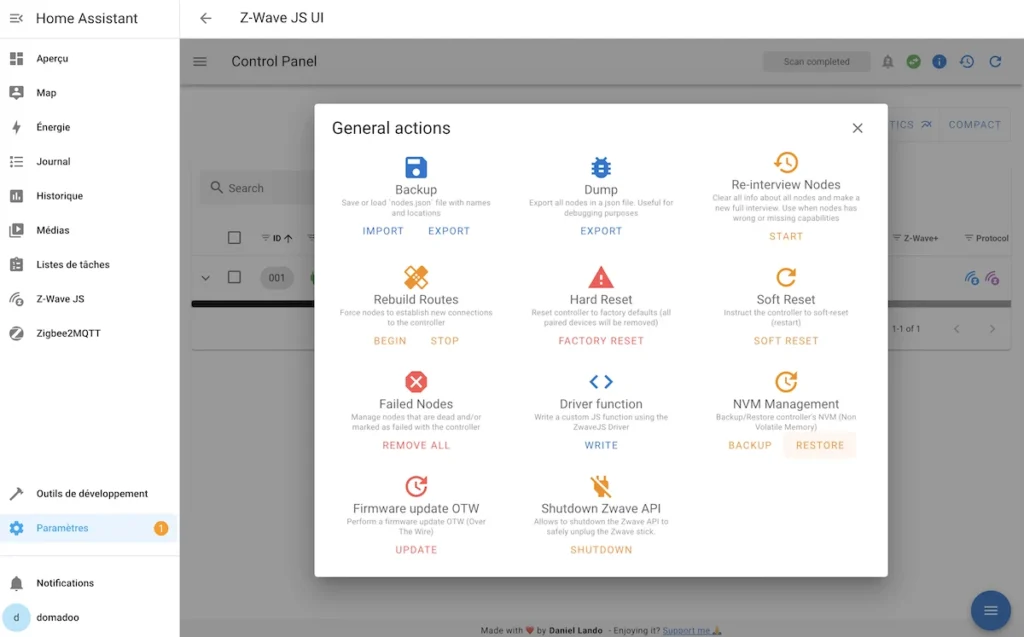The width and height of the screenshot is (1024, 637).
Task: Click SHUTDOWN under Shutdown Zwave API
Action: pos(601,549)
